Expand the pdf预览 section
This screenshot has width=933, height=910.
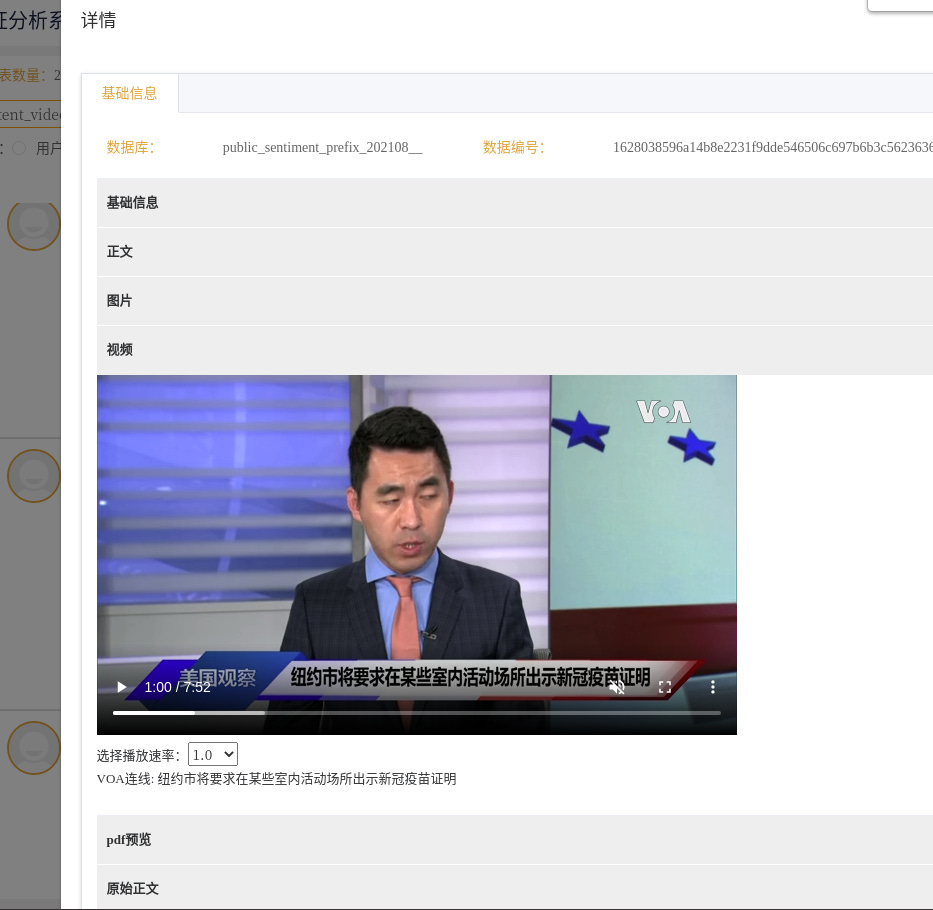(x=515, y=840)
